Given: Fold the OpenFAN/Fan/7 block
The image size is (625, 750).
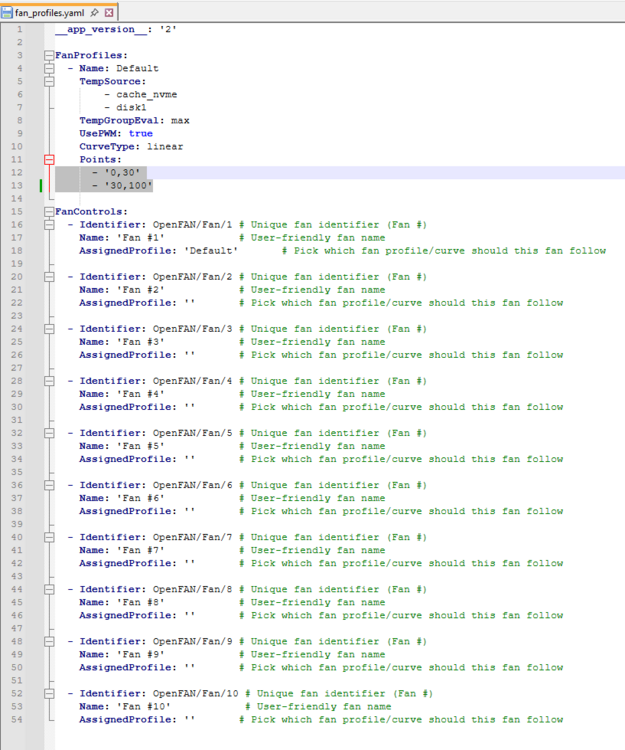Looking at the screenshot, I should pyautogui.click(x=49, y=537).
